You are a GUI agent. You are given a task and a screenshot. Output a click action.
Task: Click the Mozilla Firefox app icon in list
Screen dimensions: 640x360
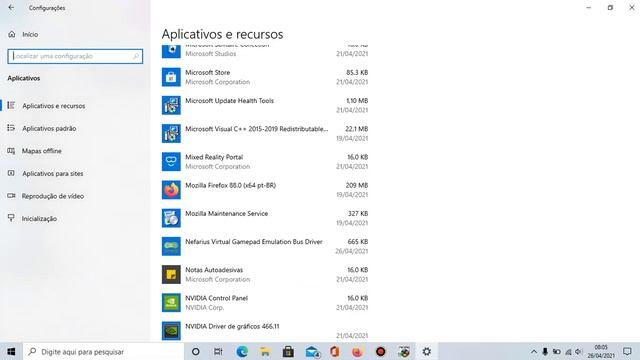[171, 190]
